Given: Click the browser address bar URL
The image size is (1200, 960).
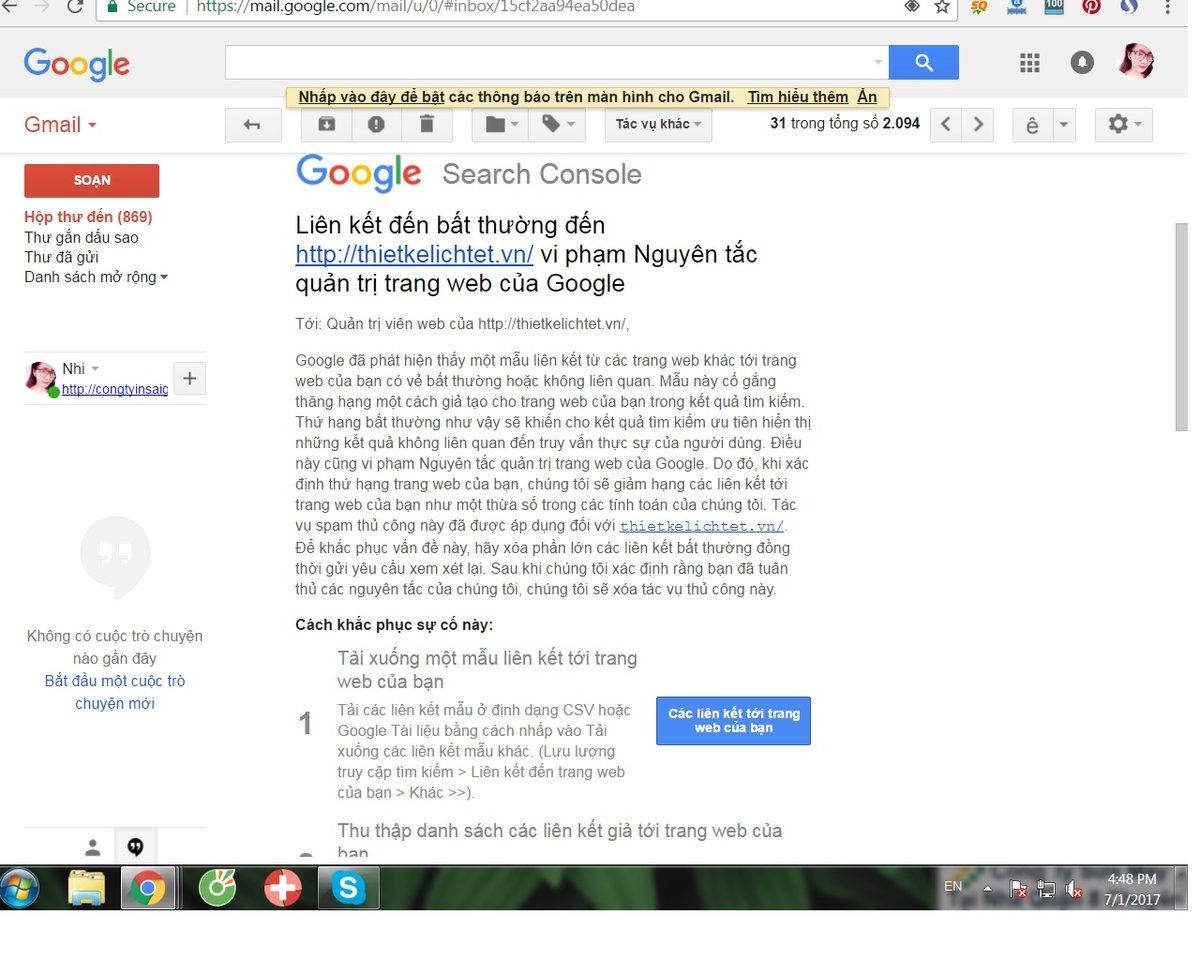Looking at the screenshot, I should pos(415,7).
